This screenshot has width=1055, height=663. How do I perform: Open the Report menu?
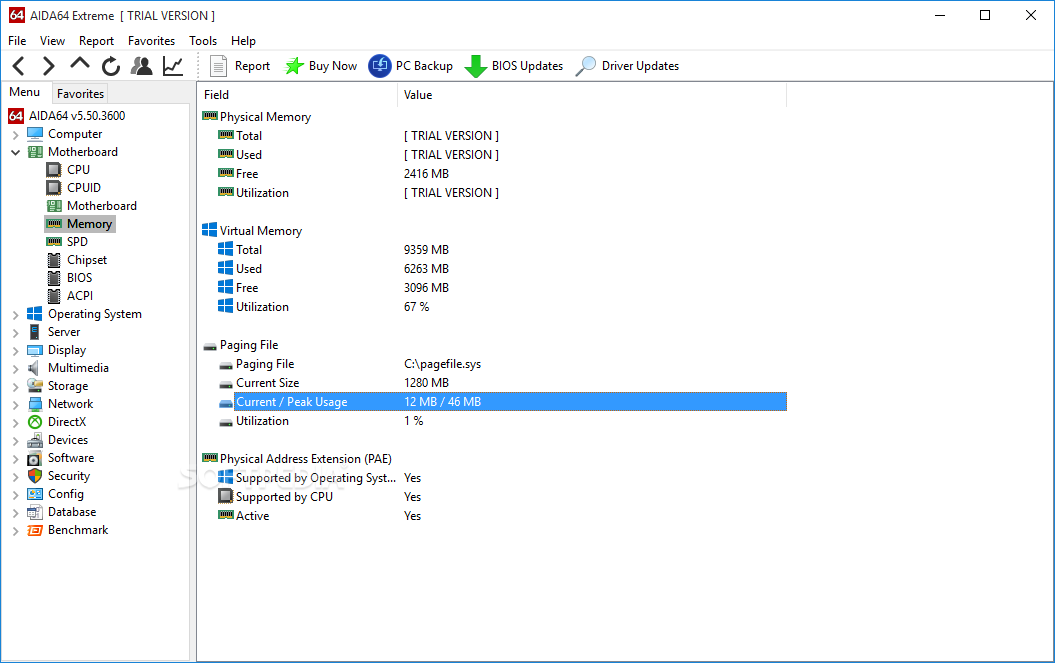point(96,41)
